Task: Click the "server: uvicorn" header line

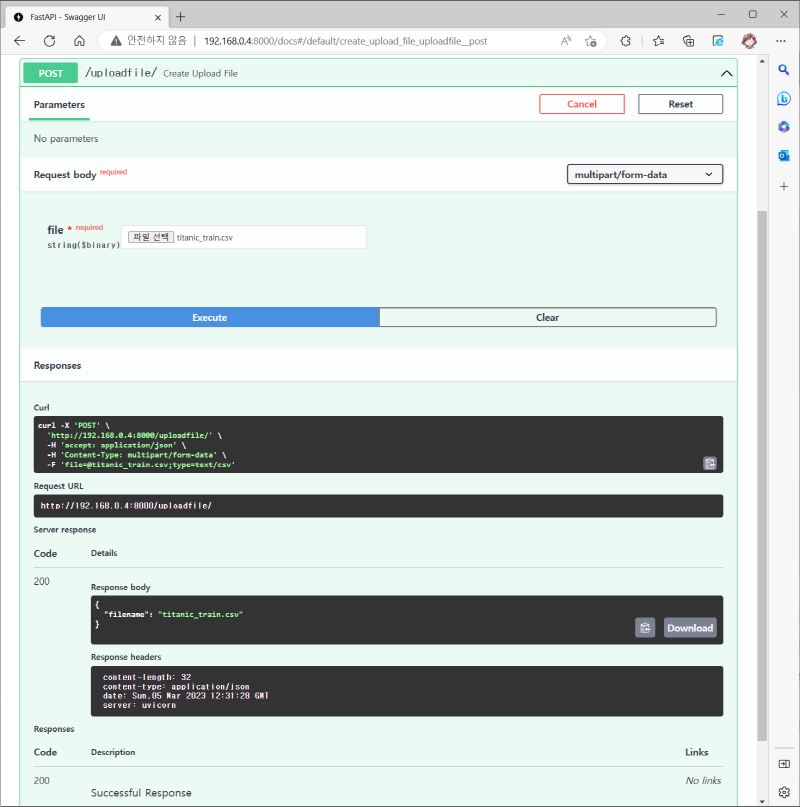Action: pyautogui.click(x=139, y=705)
